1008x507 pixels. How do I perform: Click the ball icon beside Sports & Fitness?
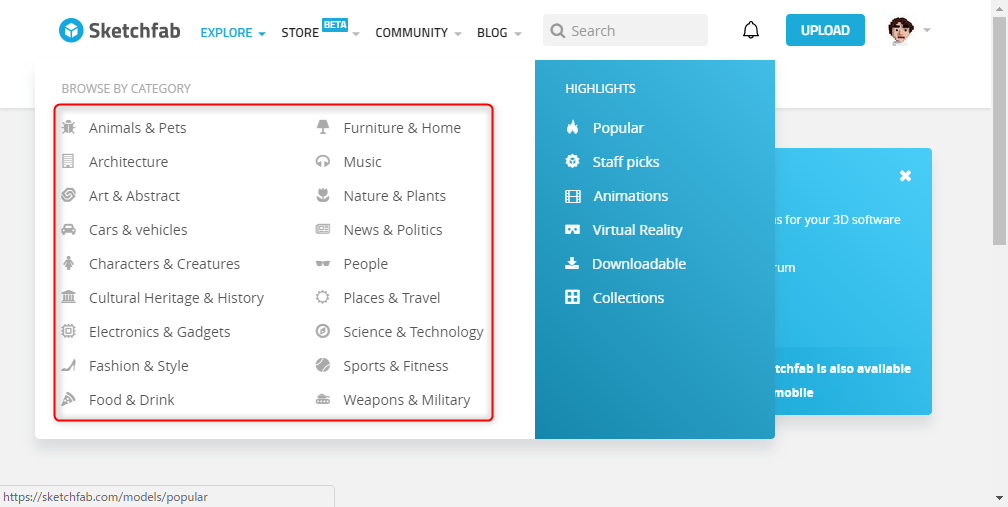(x=323, y=366)
